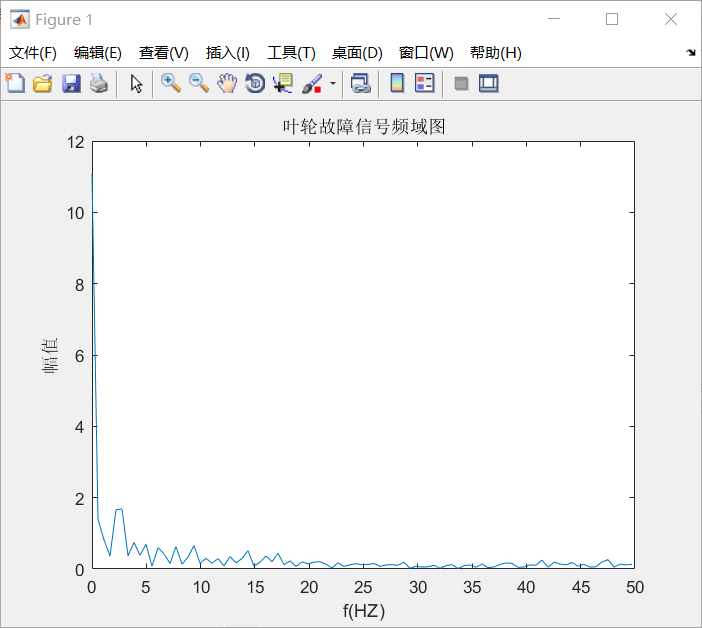Screen dimensions: 702x628
Task: Close the Figure 1 window
Action: (671, 19)
